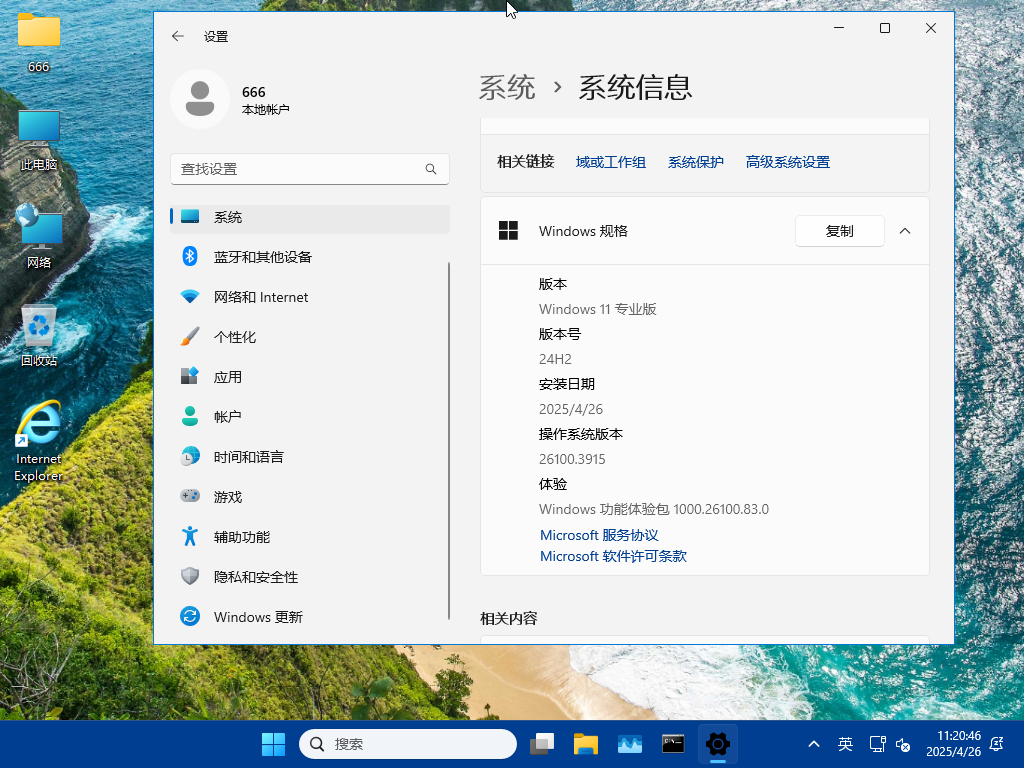1024x768 pixels.
Task: Open Task View on the taskbar
Action: (542, 744)
